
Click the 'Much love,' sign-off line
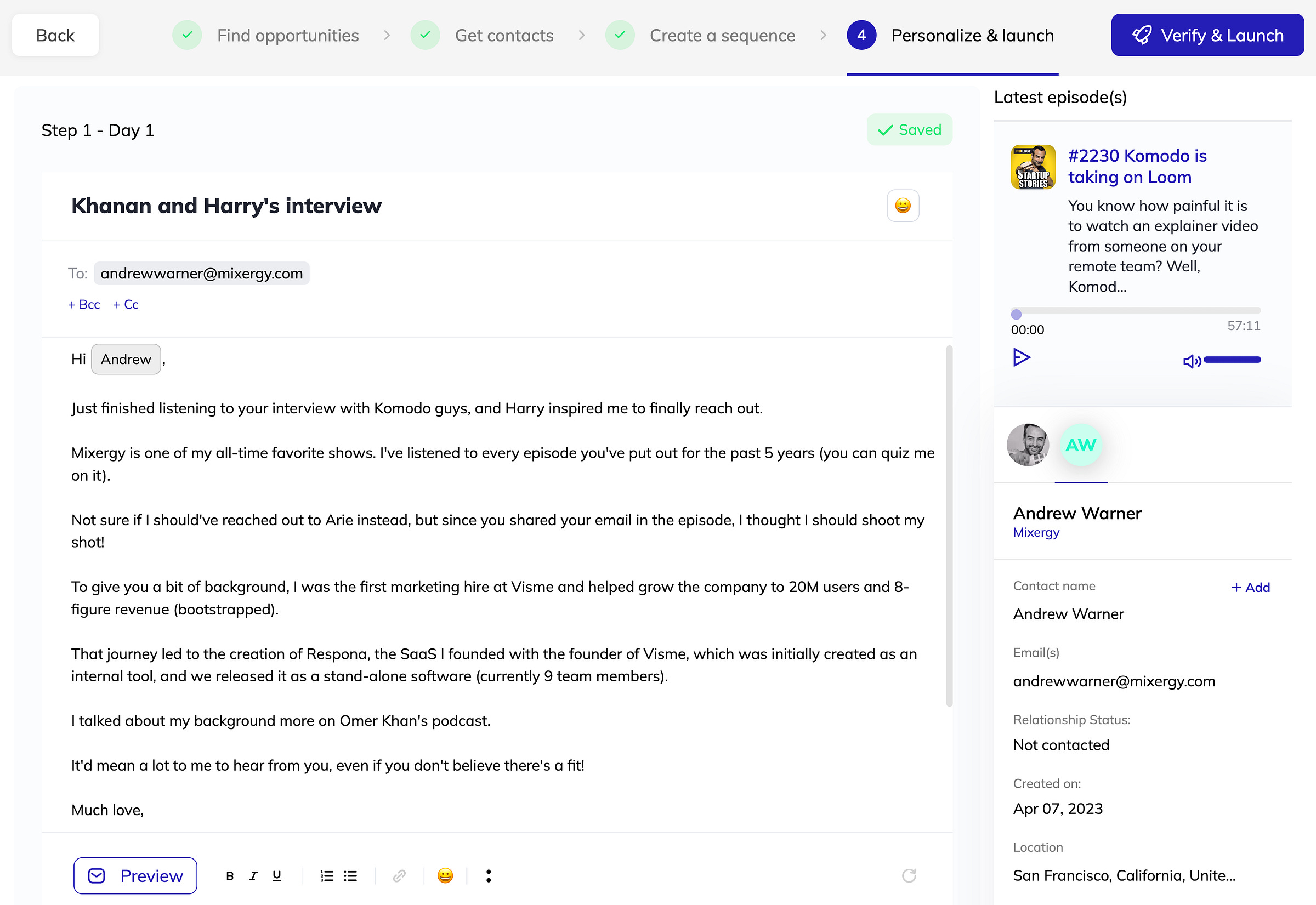click(107, 810)
